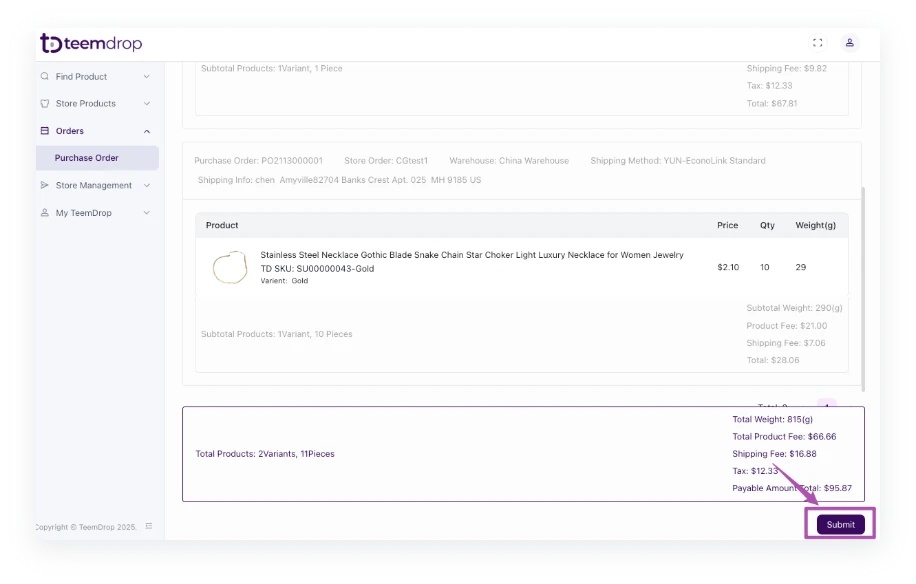The image size is (916, 584).
Task: Expand the Store Management chevron
Action: tap(147, 186)
